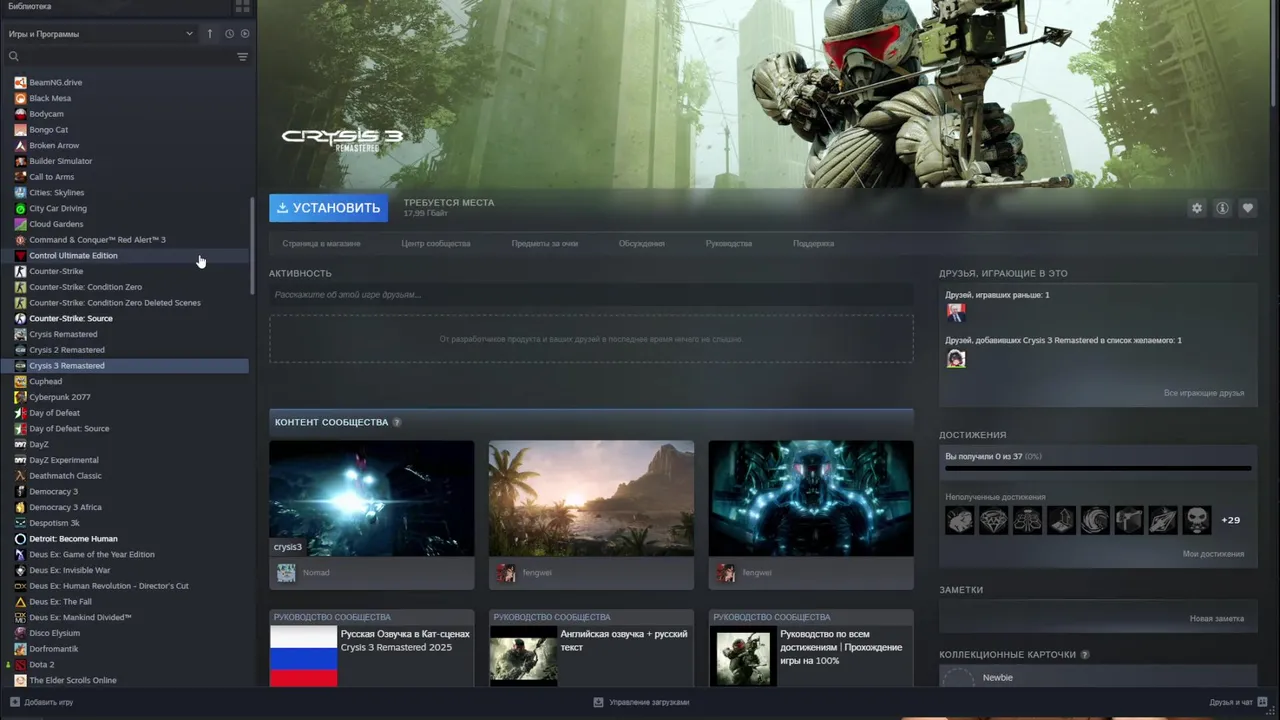Open the tropical beach screenshot thumbnail
This screenshot has height=720, width=1280.
(591, 498)
